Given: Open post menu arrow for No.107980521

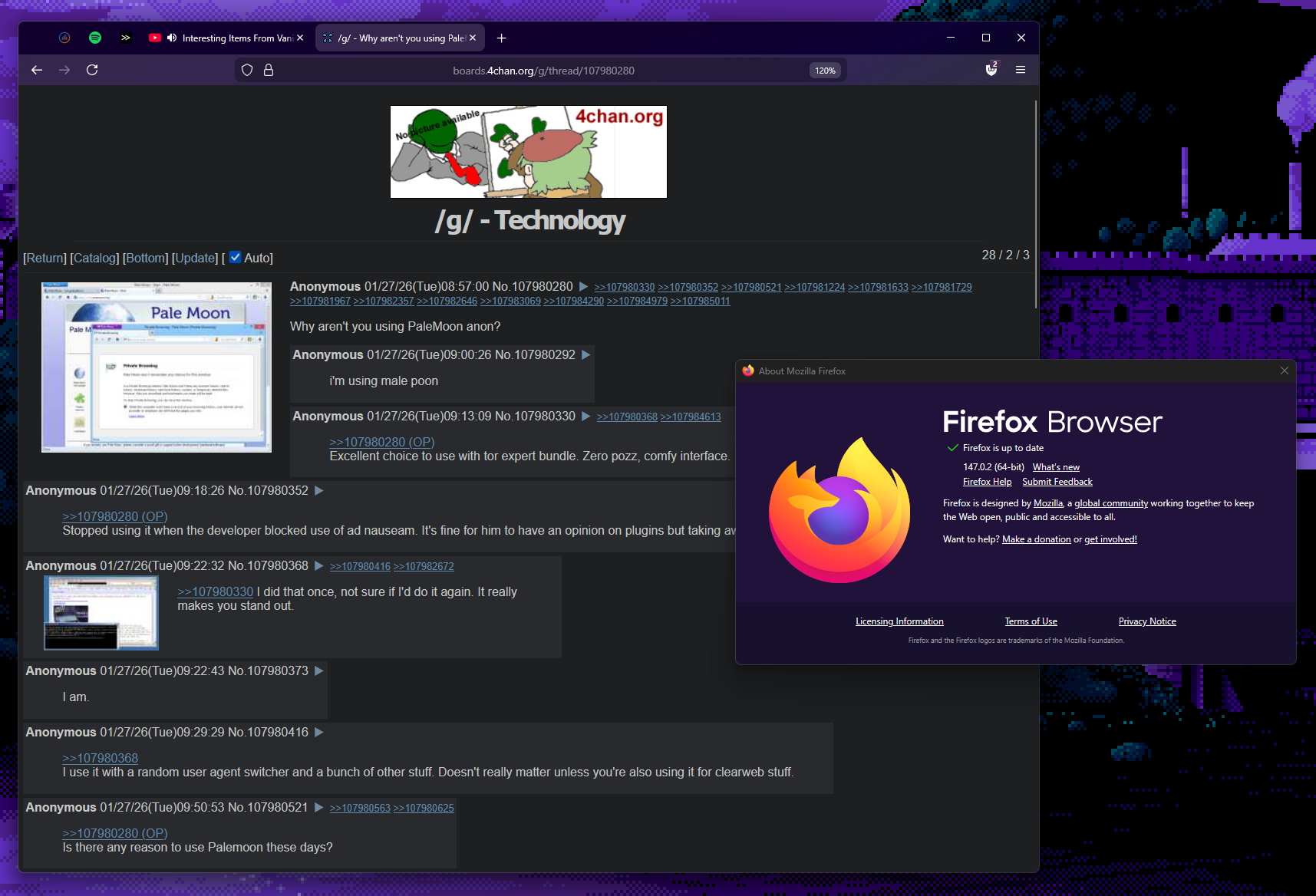Looking at the screenshot, I should [318, 808].
